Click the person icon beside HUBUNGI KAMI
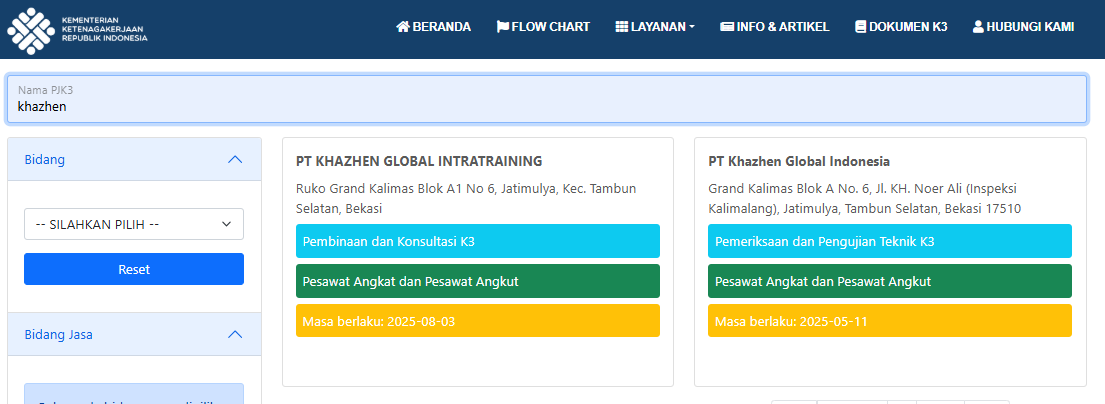Image resolution: width=1105 pixels, height=404 pixels. pyautogui.click(x=978, y=27)
